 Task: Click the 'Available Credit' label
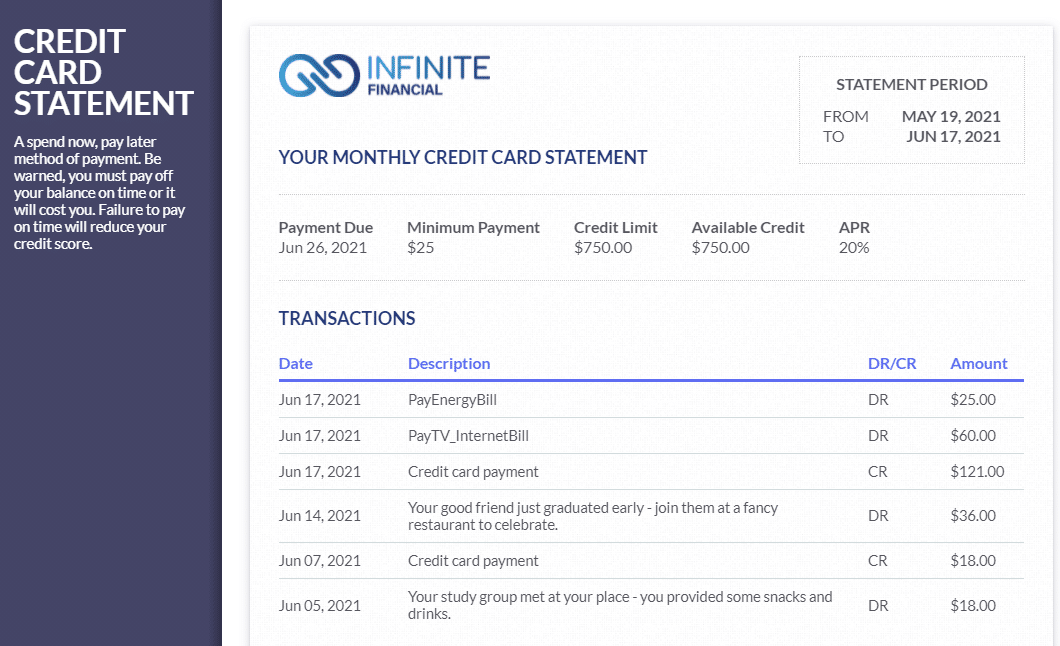pyautogui.click(x=748, y=228)
